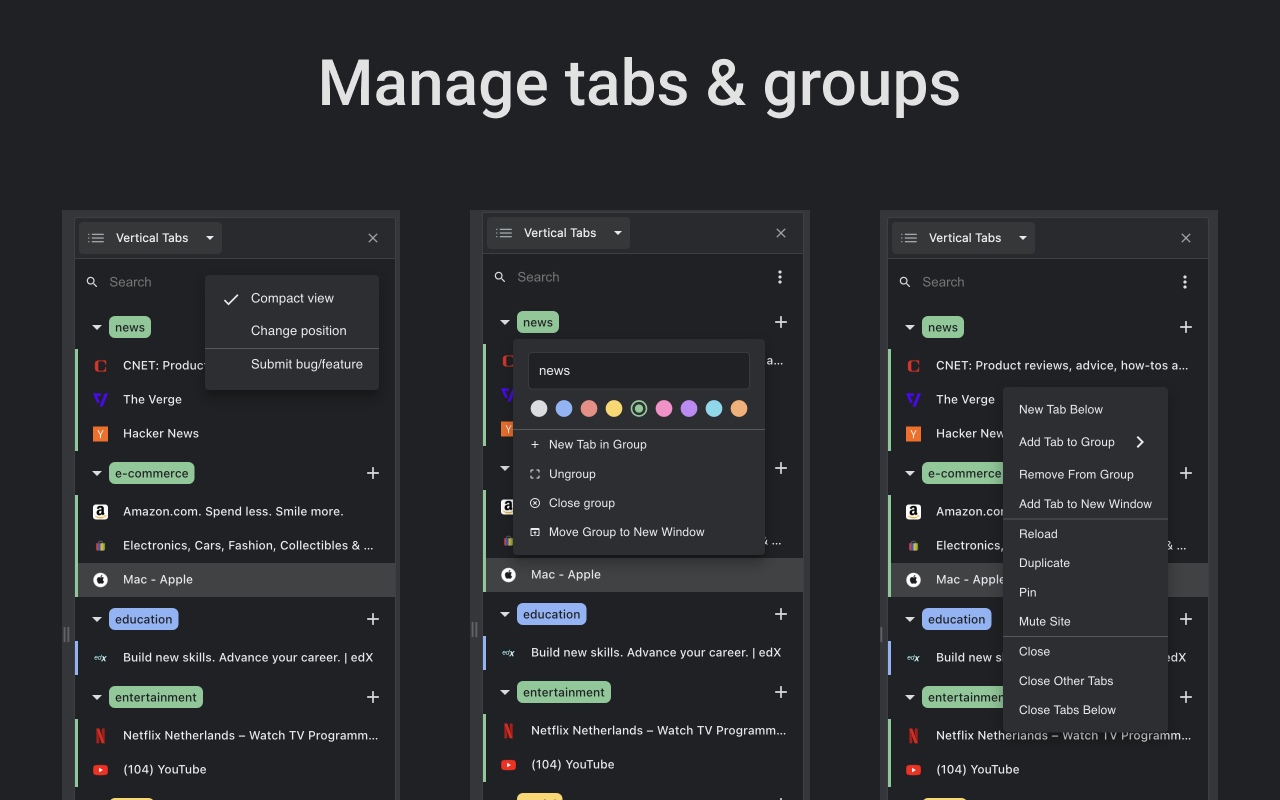Click the Vertical Tabs list icon
This screenshot has width=1280, height=800.
coord(95,238)
